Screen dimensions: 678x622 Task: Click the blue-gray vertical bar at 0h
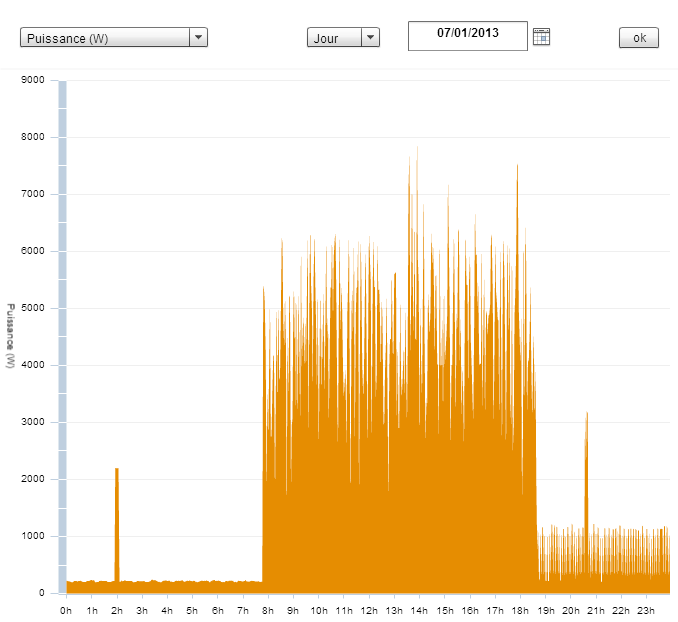click(62, 330)
